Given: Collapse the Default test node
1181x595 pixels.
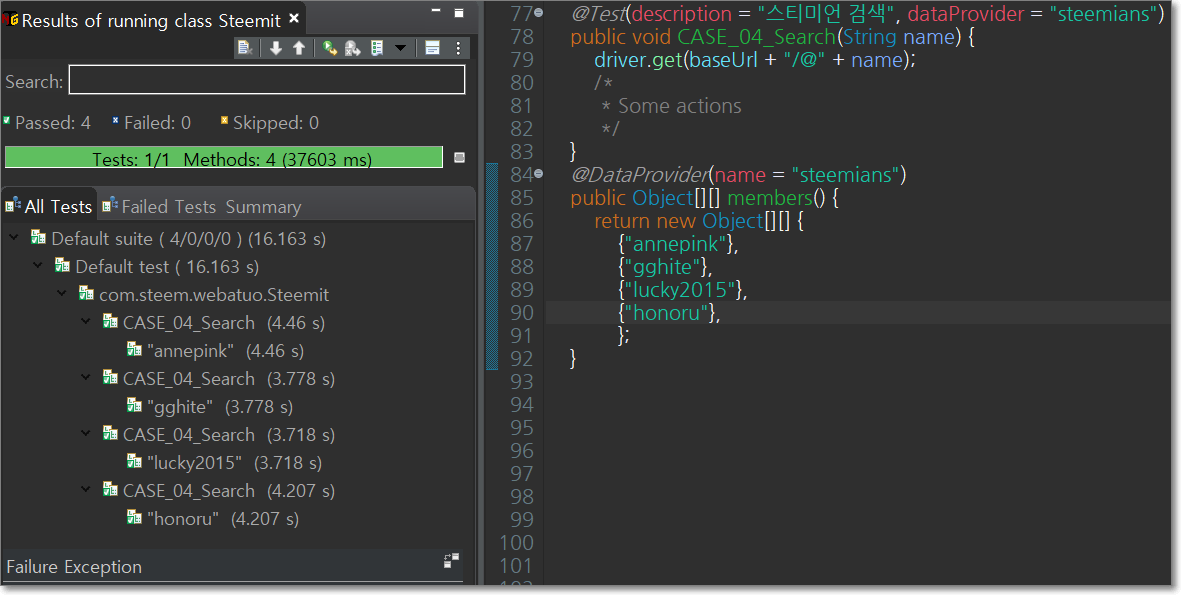Looking at the screenshot, I should pos(38,266).
